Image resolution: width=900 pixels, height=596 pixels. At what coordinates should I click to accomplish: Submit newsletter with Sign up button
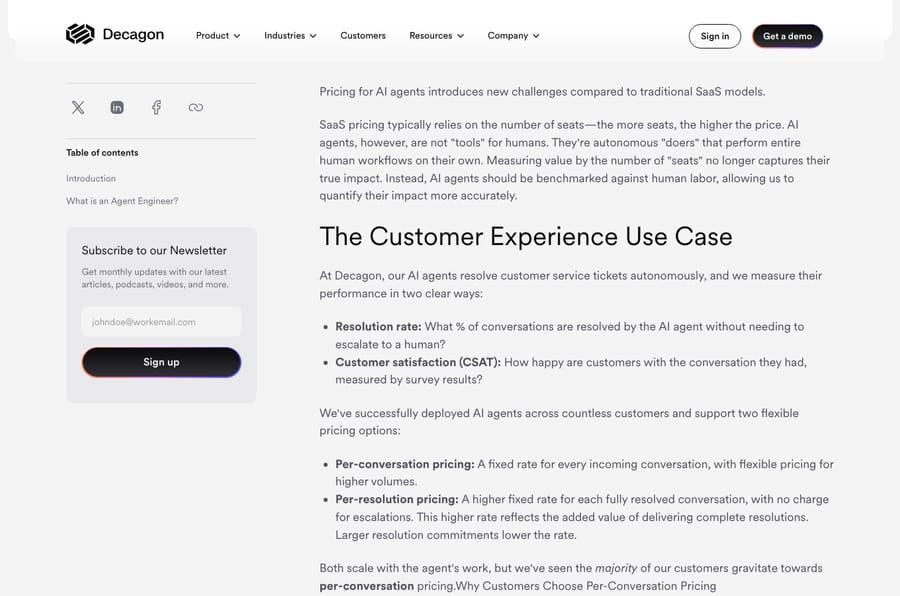click(161, 362)
